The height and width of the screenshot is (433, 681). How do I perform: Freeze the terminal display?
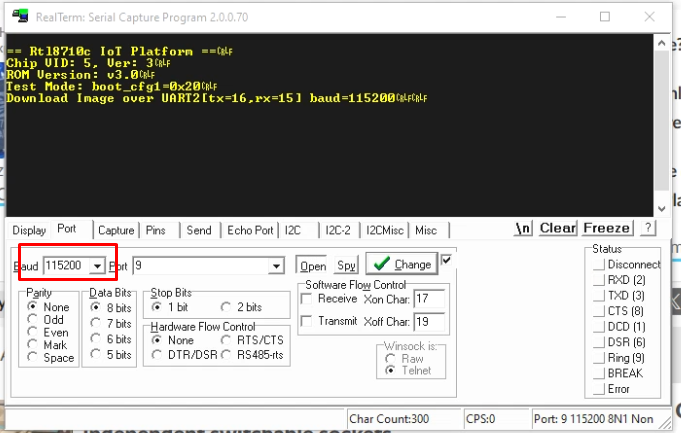point(607,228)
